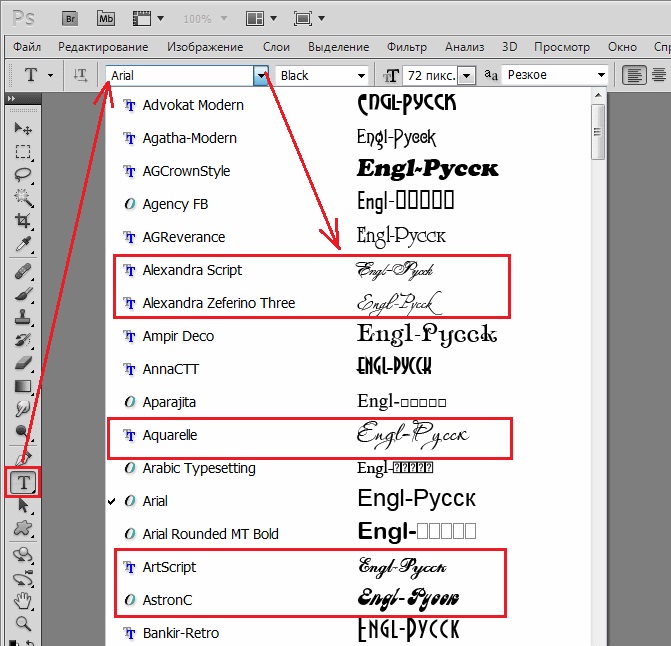Align text left
Image resolution: width=671 pixels, height=646 pixels.
[634, 75]
